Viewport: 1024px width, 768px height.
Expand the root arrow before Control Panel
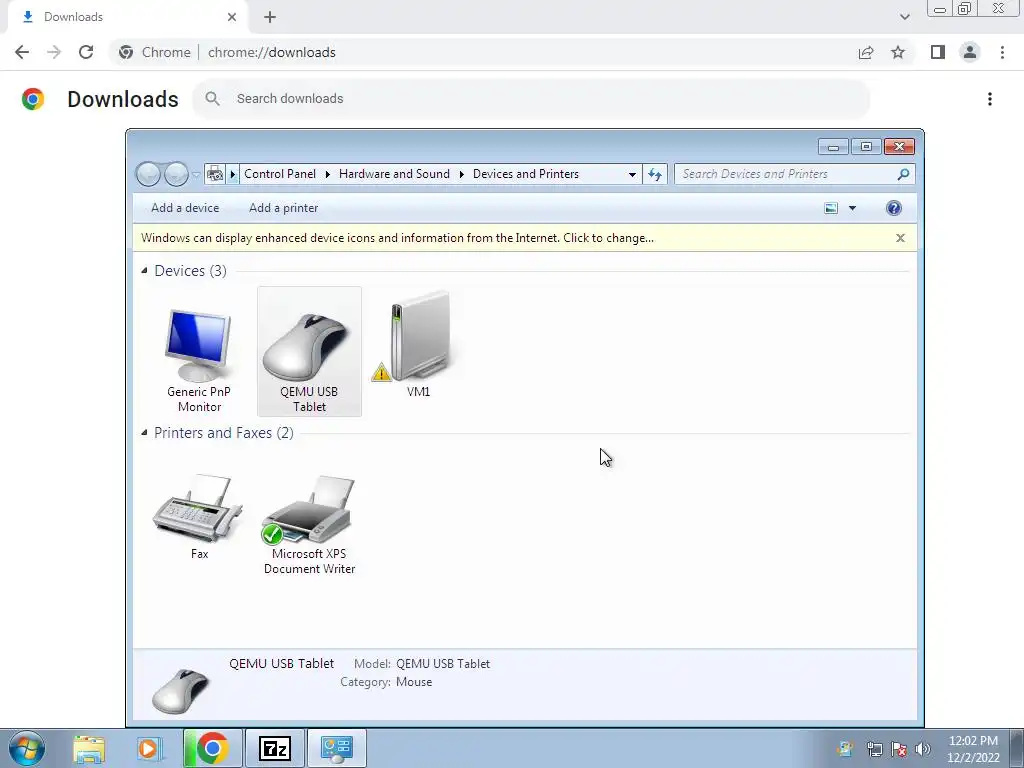(232, 174)
